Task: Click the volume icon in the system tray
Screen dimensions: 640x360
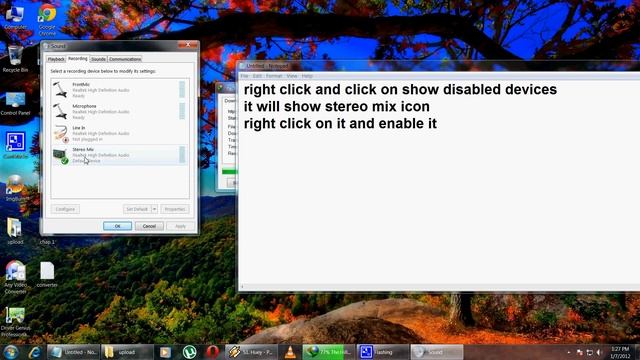Action: 600,352
